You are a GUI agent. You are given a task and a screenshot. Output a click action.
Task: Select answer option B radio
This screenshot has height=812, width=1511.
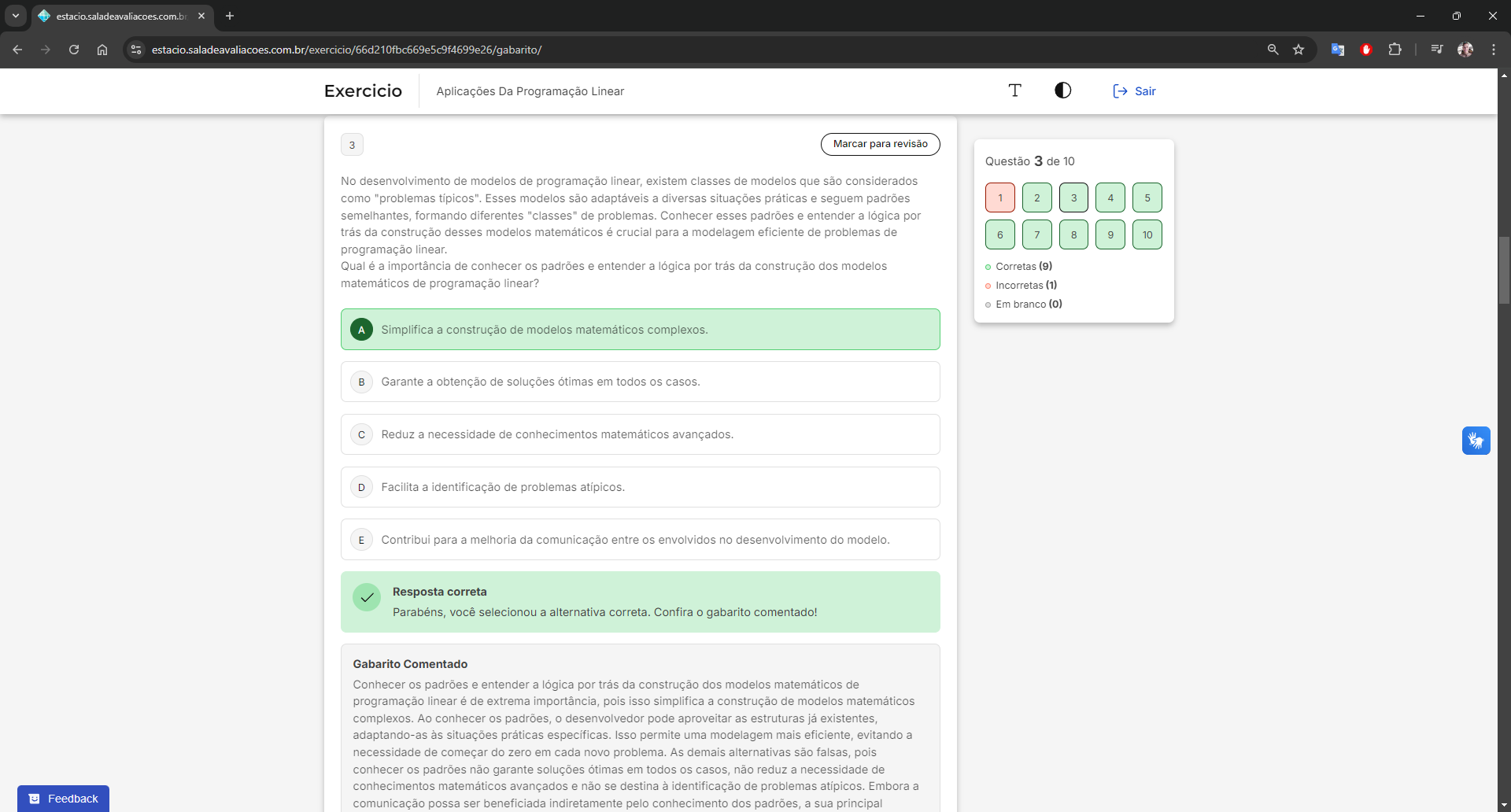[361, 382]
